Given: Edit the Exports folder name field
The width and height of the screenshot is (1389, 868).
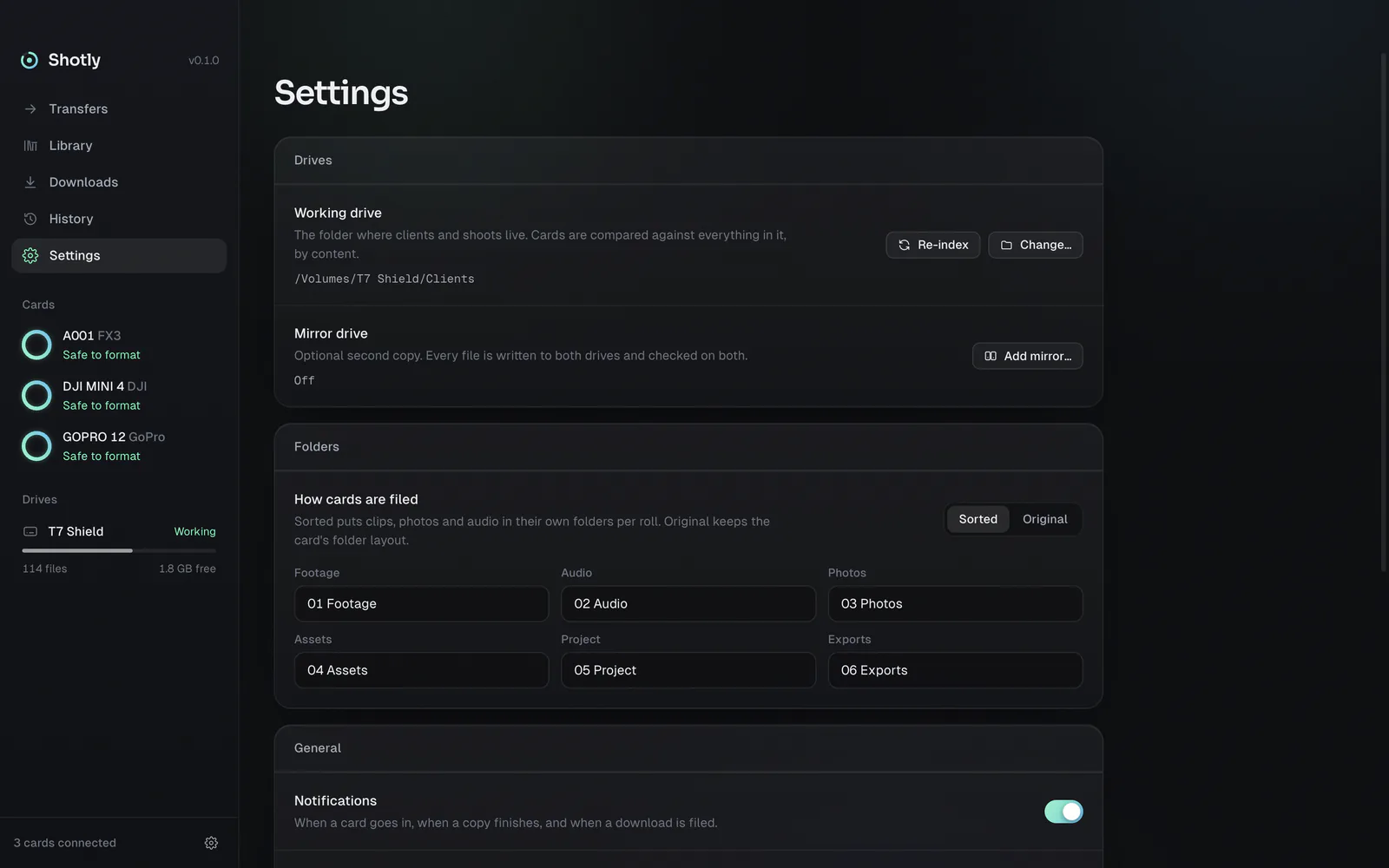Looking at the screenshot, I should tap(956, 670).
